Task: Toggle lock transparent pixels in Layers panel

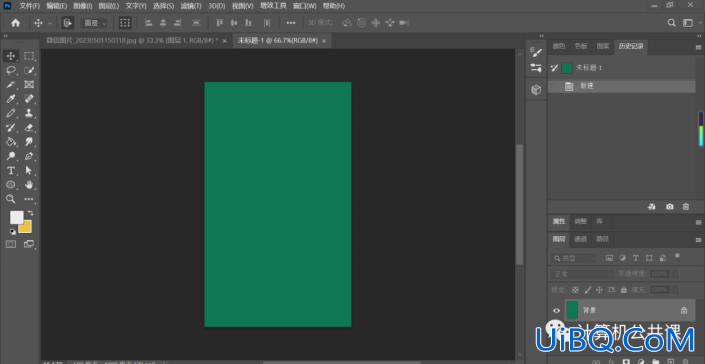Action: 576,290
